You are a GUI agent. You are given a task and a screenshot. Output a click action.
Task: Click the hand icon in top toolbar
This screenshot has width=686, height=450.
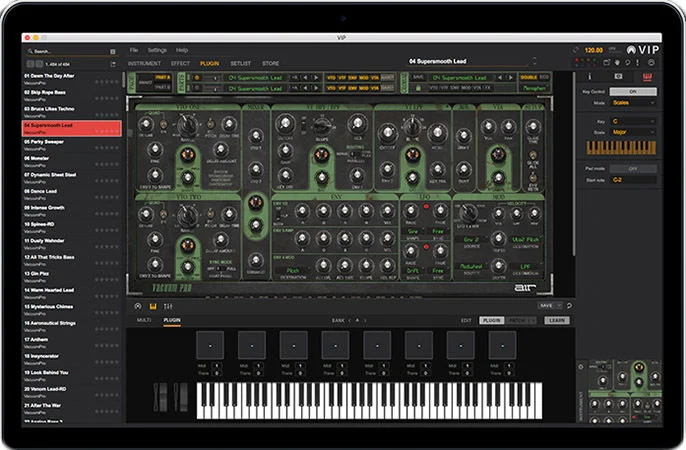click(617, 63)
